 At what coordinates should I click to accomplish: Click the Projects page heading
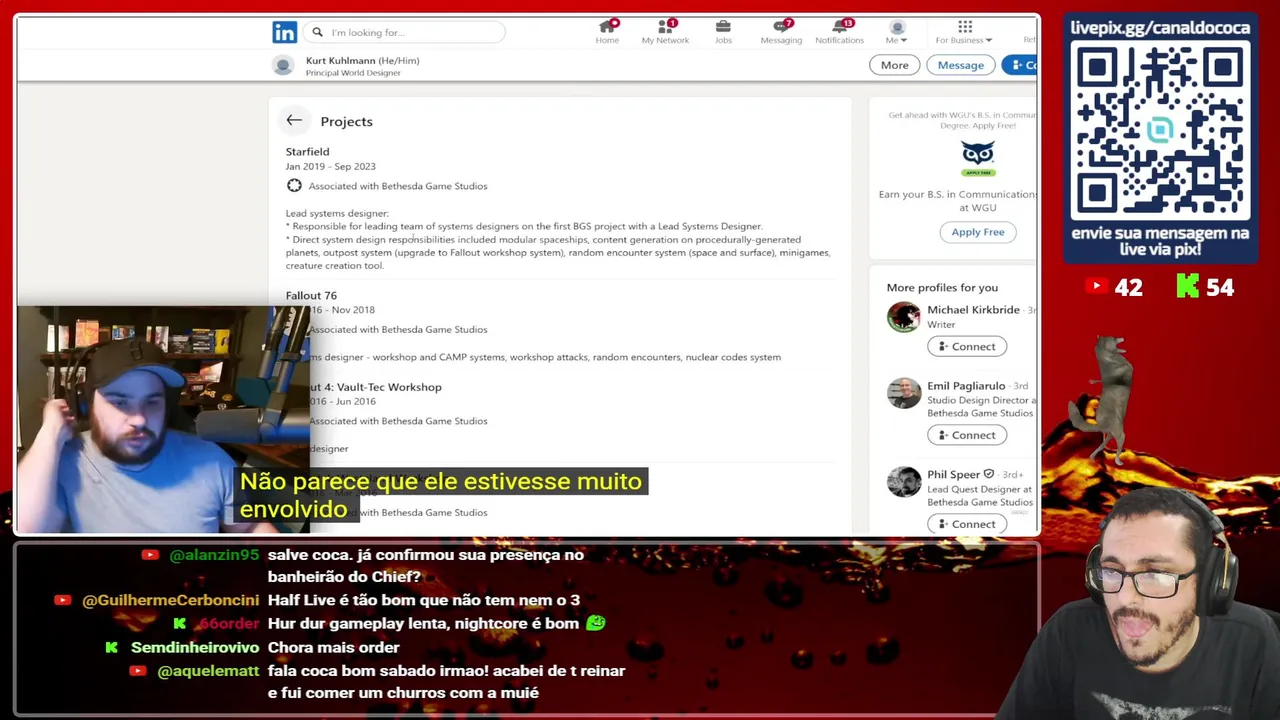pyautogui.click(x=346, y=121)
